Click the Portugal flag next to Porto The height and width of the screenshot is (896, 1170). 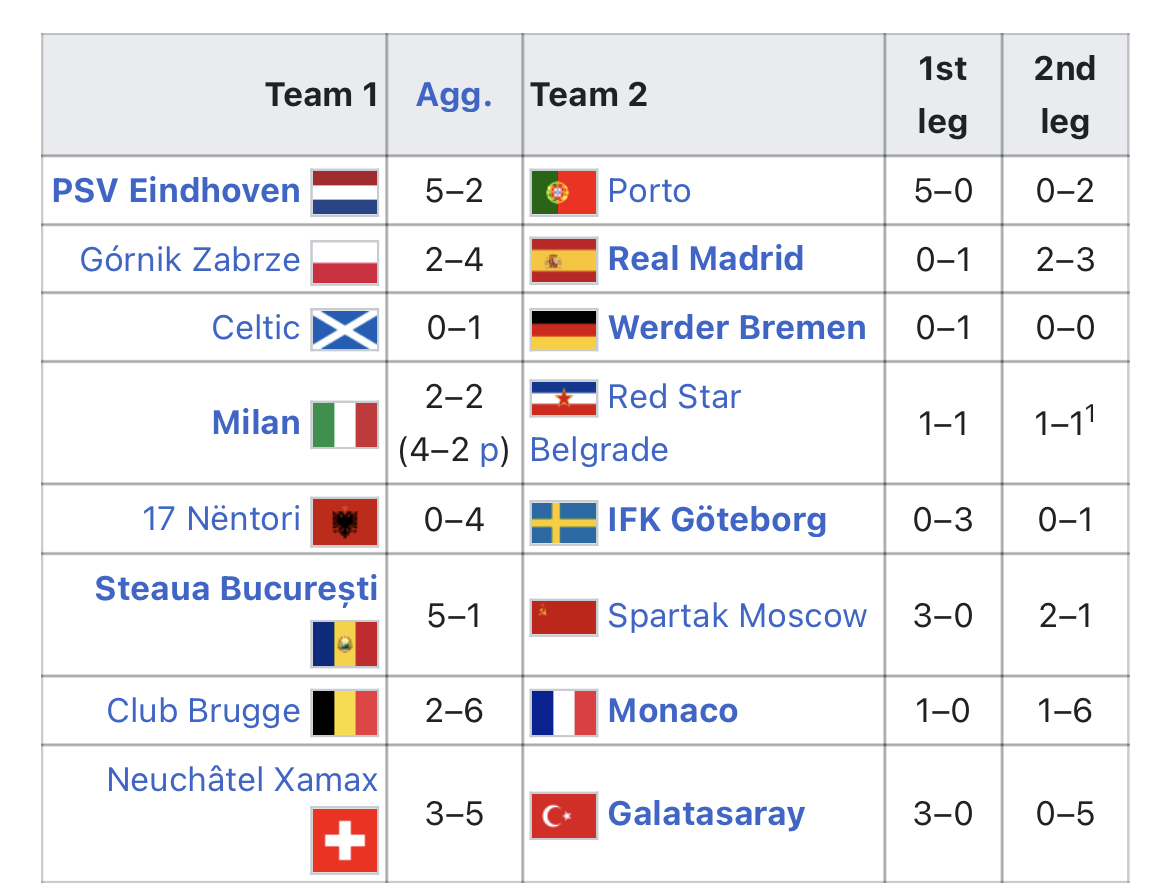click(564, 192)
